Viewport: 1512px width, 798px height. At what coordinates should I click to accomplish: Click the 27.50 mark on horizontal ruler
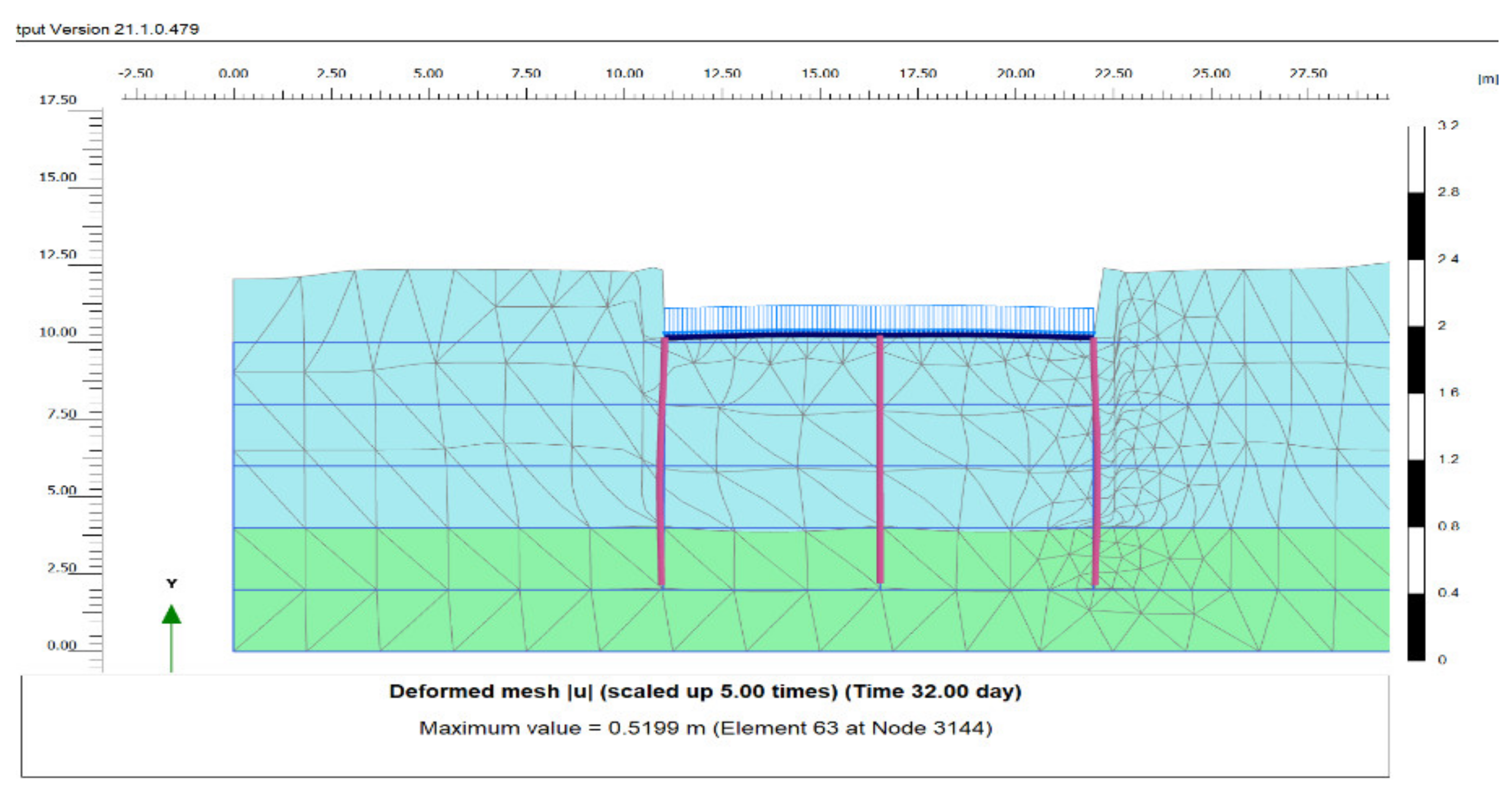pyautogui.click(x=1308, y=74)
